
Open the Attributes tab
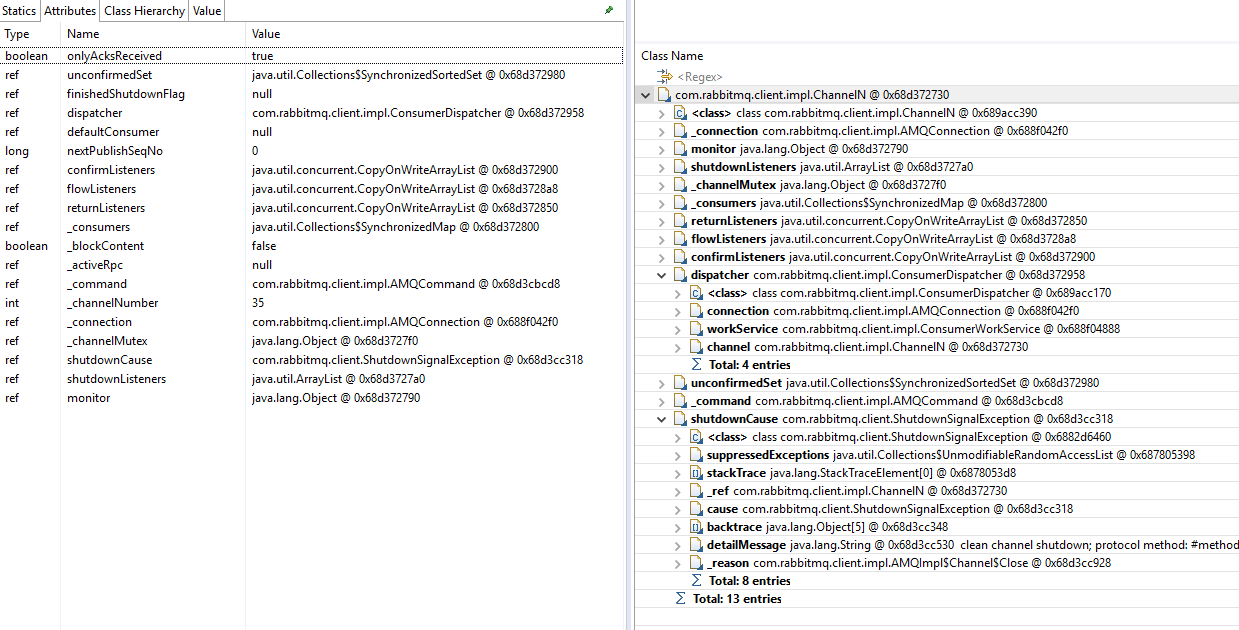[x=70, y=11]
